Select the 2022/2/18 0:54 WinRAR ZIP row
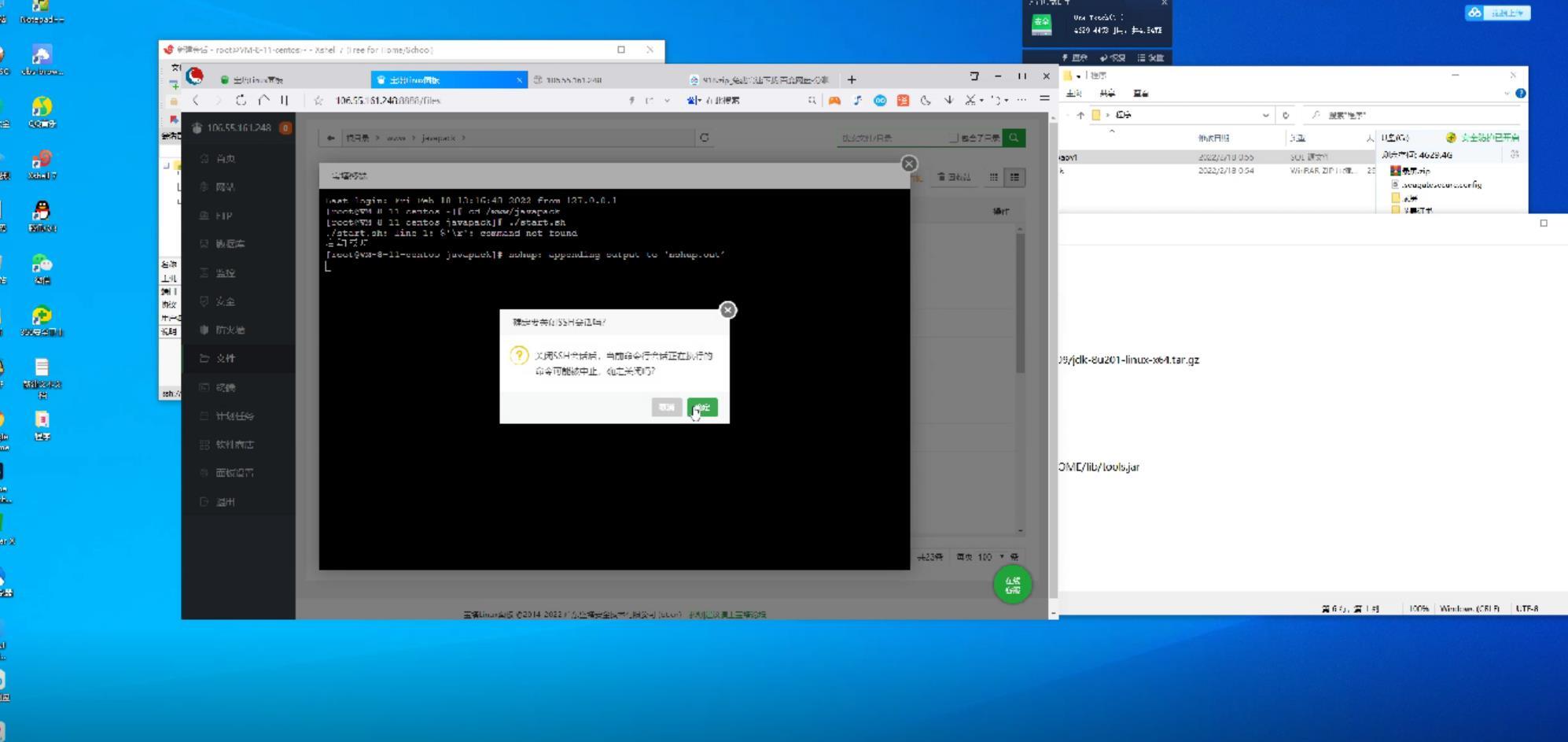This screenshot has width=1568, height=742. [1217, 171]
